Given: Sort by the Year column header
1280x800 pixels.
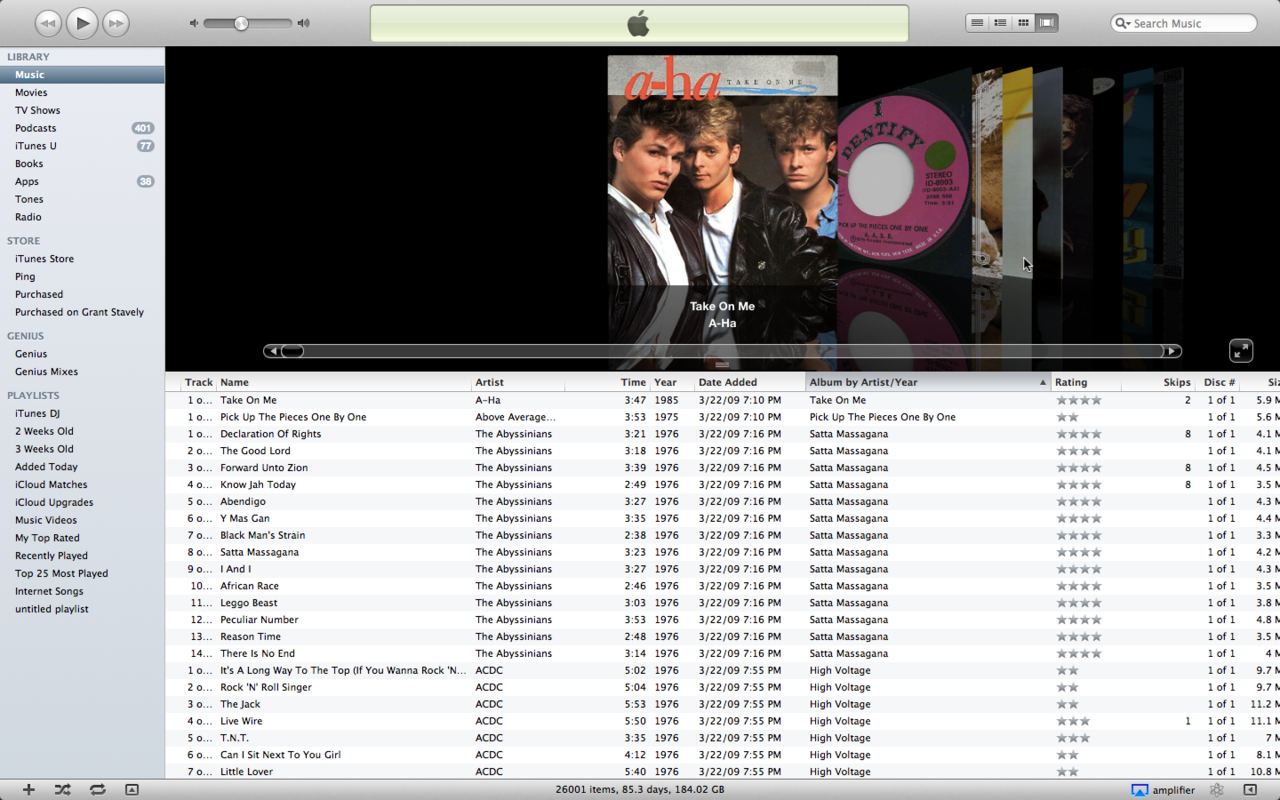Looking at the screenshot, I should click(672, 382).
